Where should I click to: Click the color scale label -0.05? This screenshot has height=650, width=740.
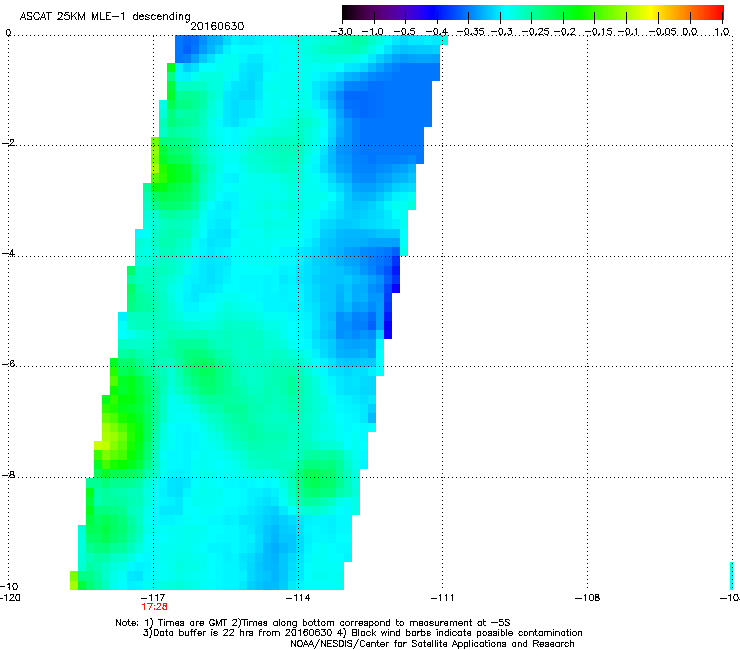(x=663, y=32)
